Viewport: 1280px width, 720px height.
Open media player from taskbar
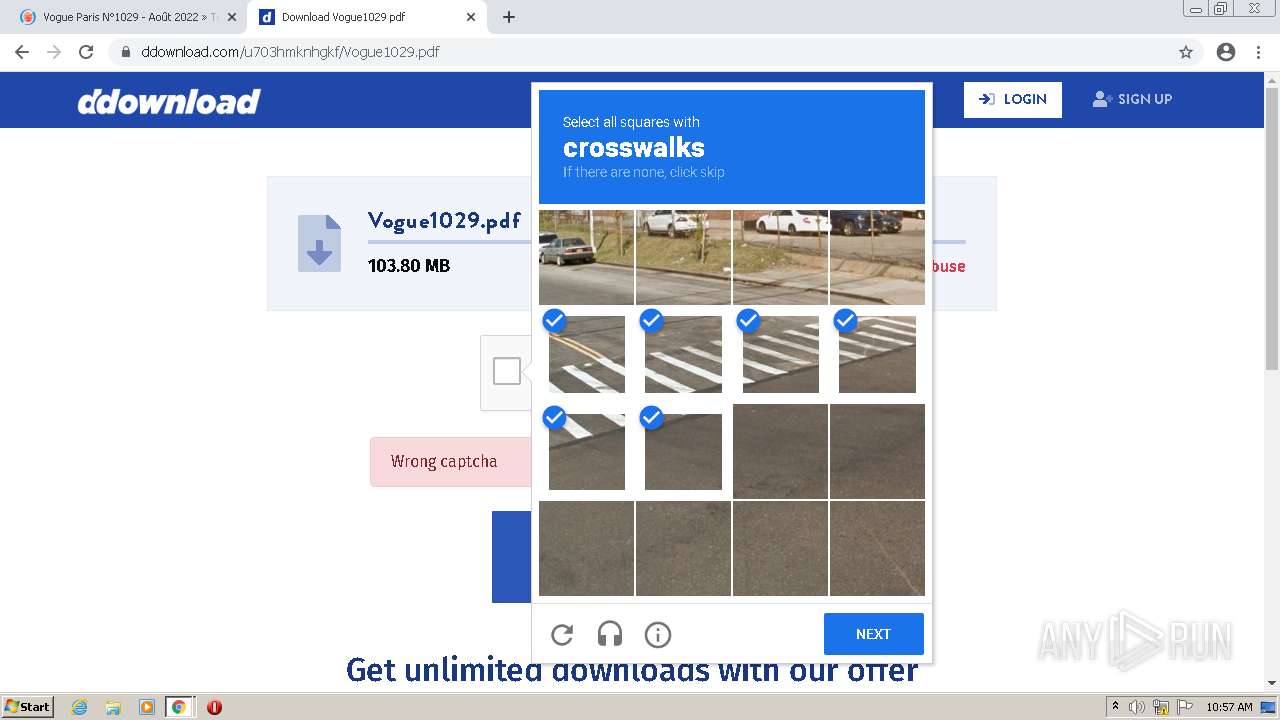click(x=146, y=707)
